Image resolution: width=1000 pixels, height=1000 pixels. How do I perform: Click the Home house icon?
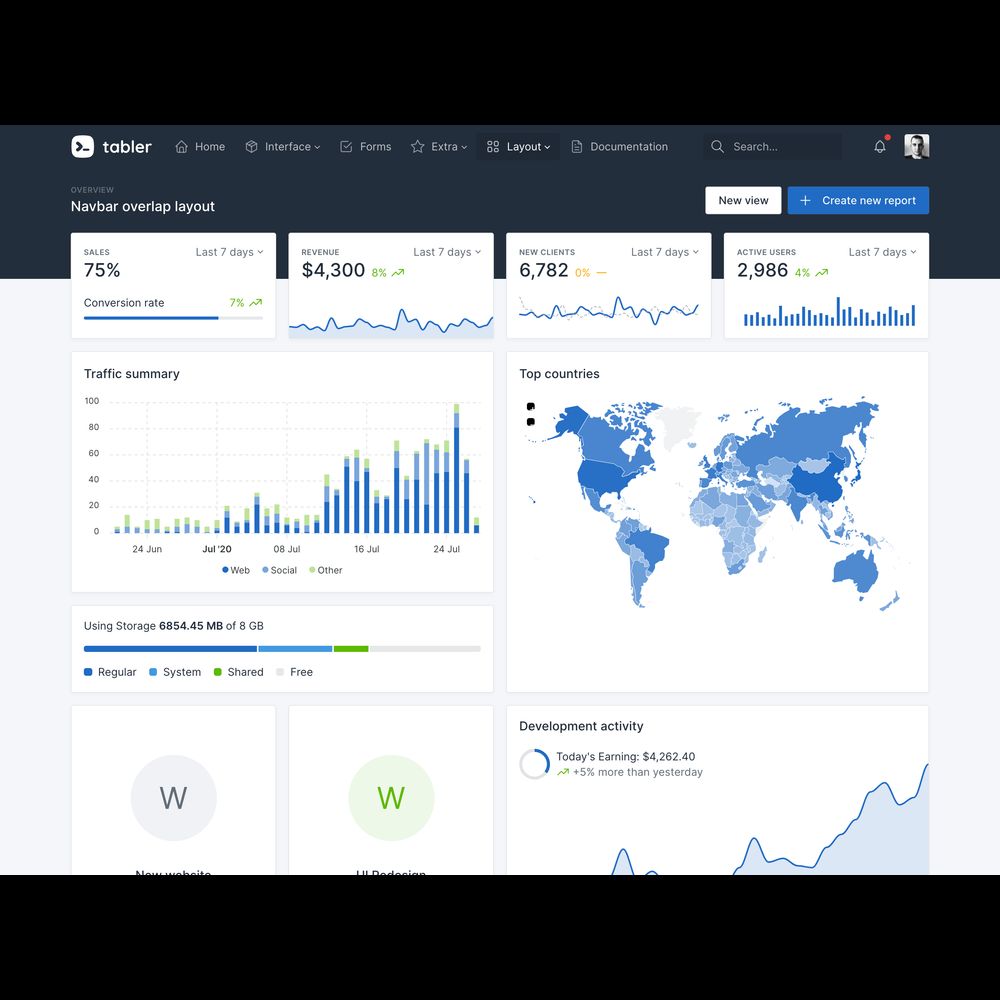point(182,147)
